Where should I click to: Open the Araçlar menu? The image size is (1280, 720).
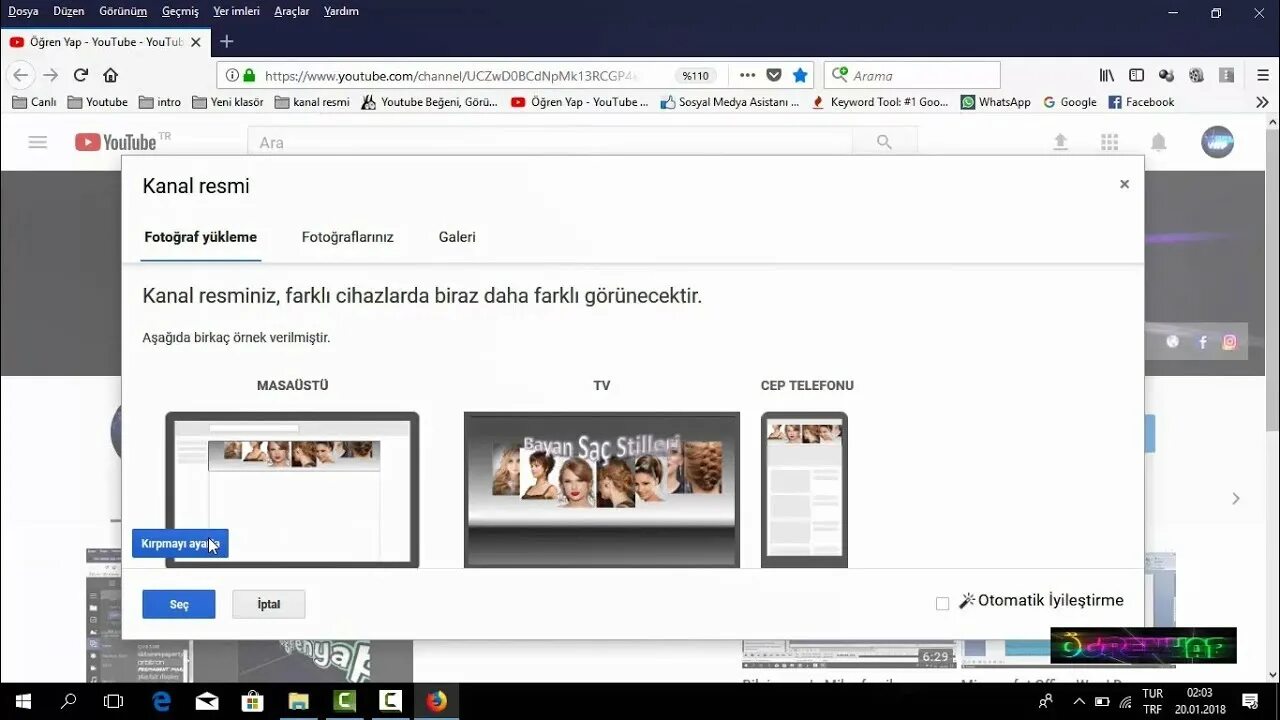pyautogui.click(x=292, y=11)
